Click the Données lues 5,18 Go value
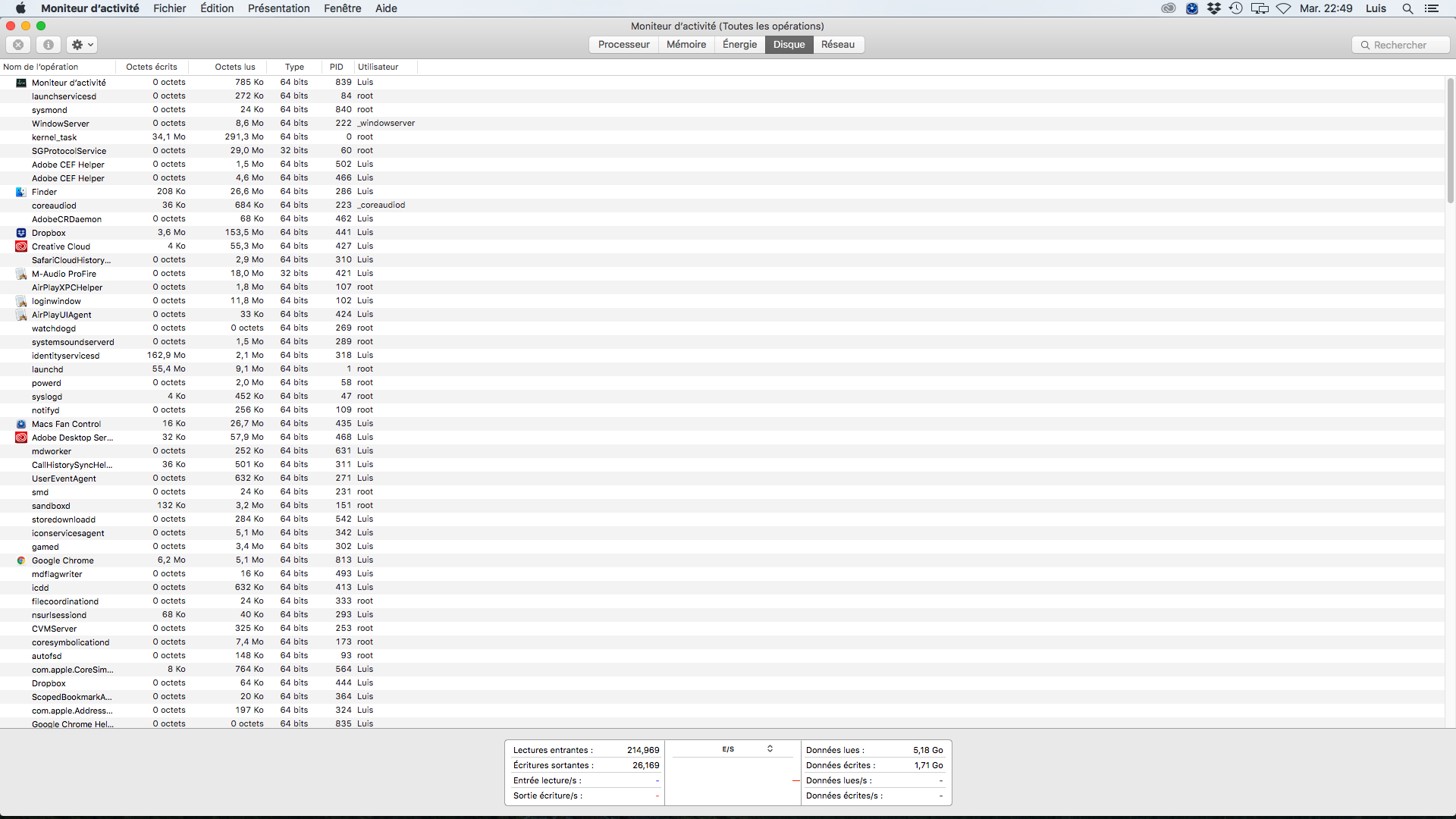This screenshot has width=1456, height=819. 927,750
